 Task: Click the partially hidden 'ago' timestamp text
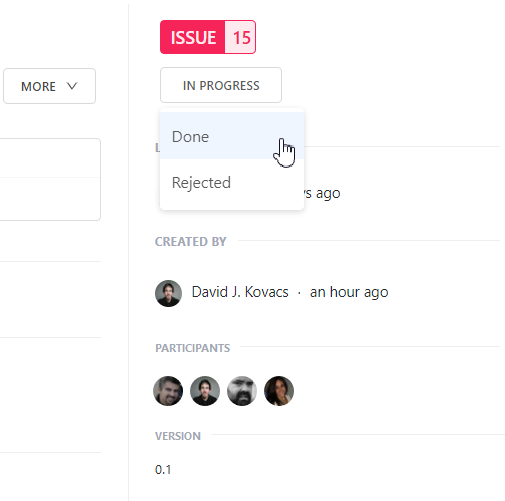[322, 193]
